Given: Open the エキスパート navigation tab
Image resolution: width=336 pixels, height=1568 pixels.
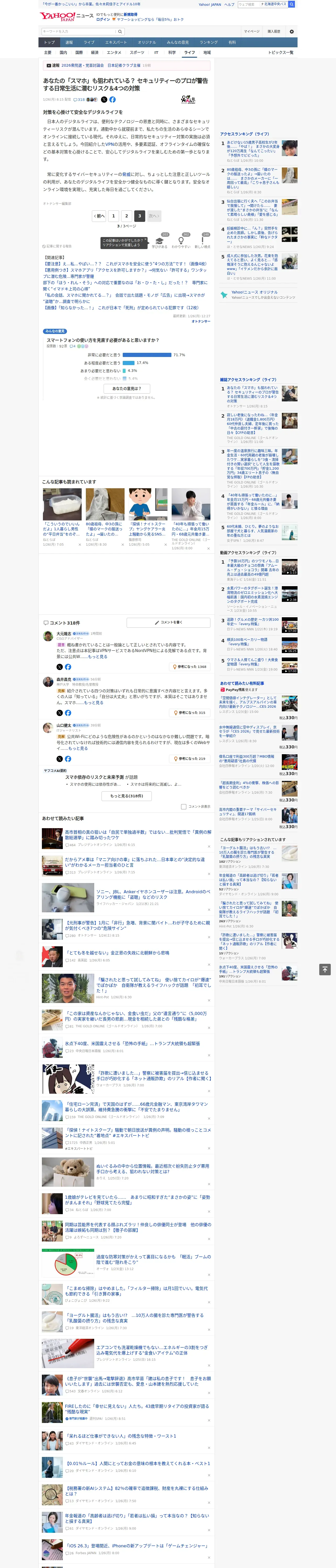Looking at the screenshot, I should 116,42.
